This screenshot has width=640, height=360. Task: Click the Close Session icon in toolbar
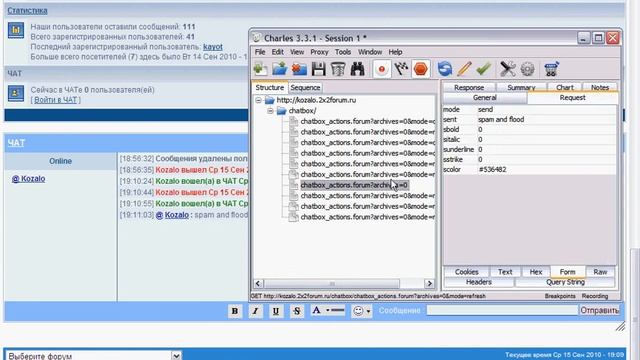pos(299,69)
